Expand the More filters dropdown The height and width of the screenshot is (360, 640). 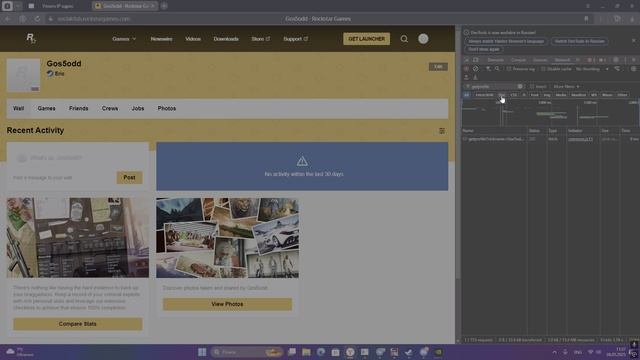567,87
